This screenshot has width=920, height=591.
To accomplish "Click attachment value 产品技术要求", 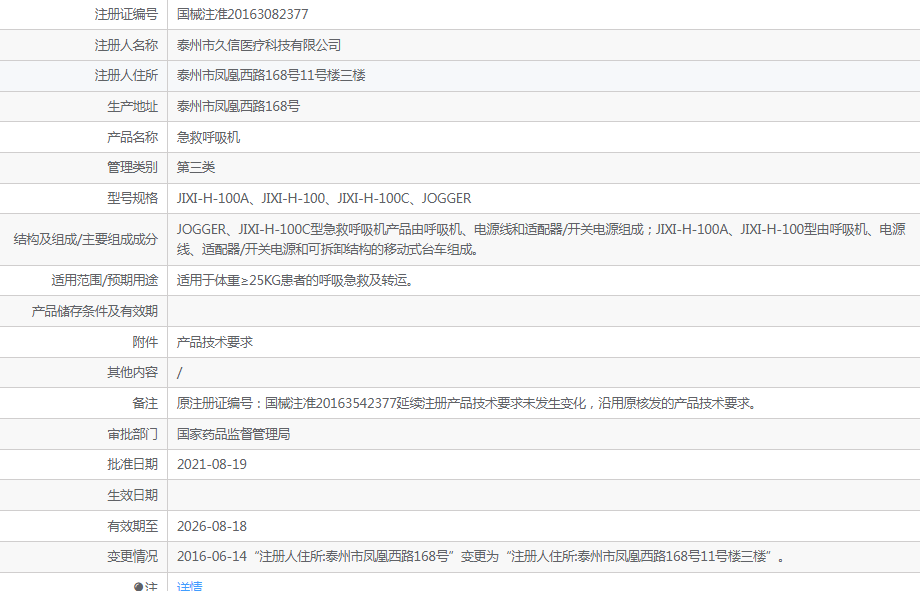I will 215,342.
